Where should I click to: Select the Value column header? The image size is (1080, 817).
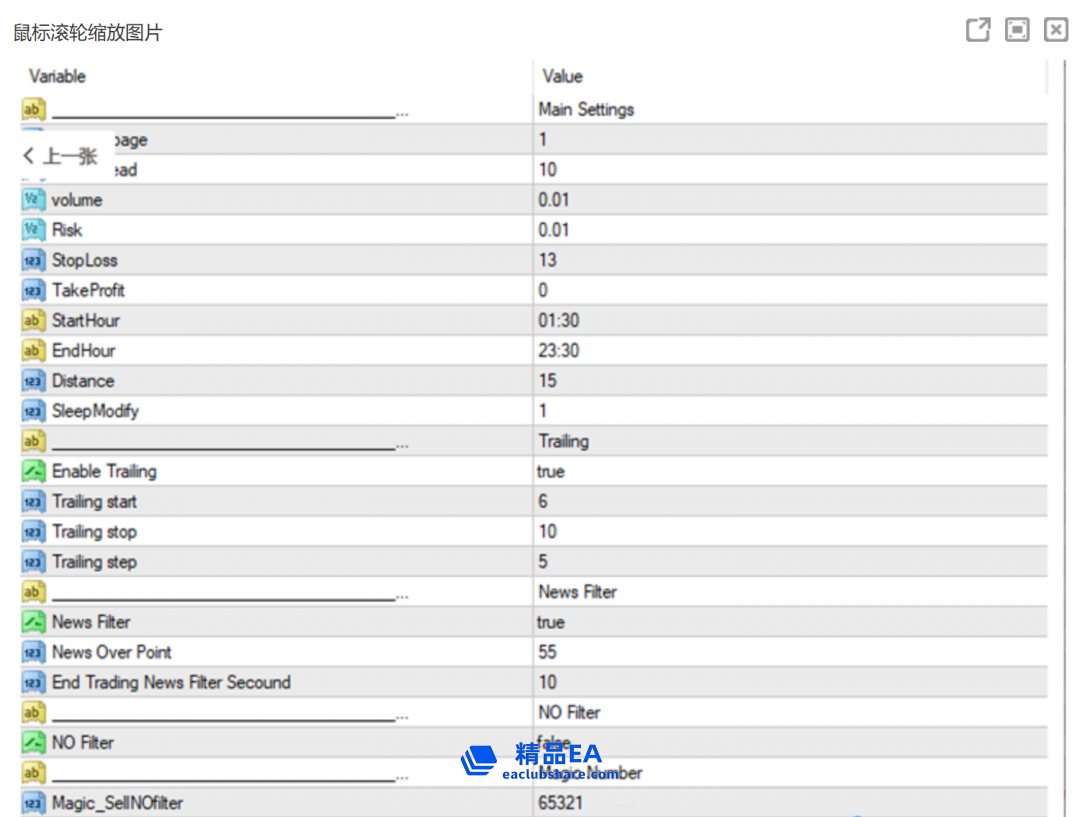point(562,76)
